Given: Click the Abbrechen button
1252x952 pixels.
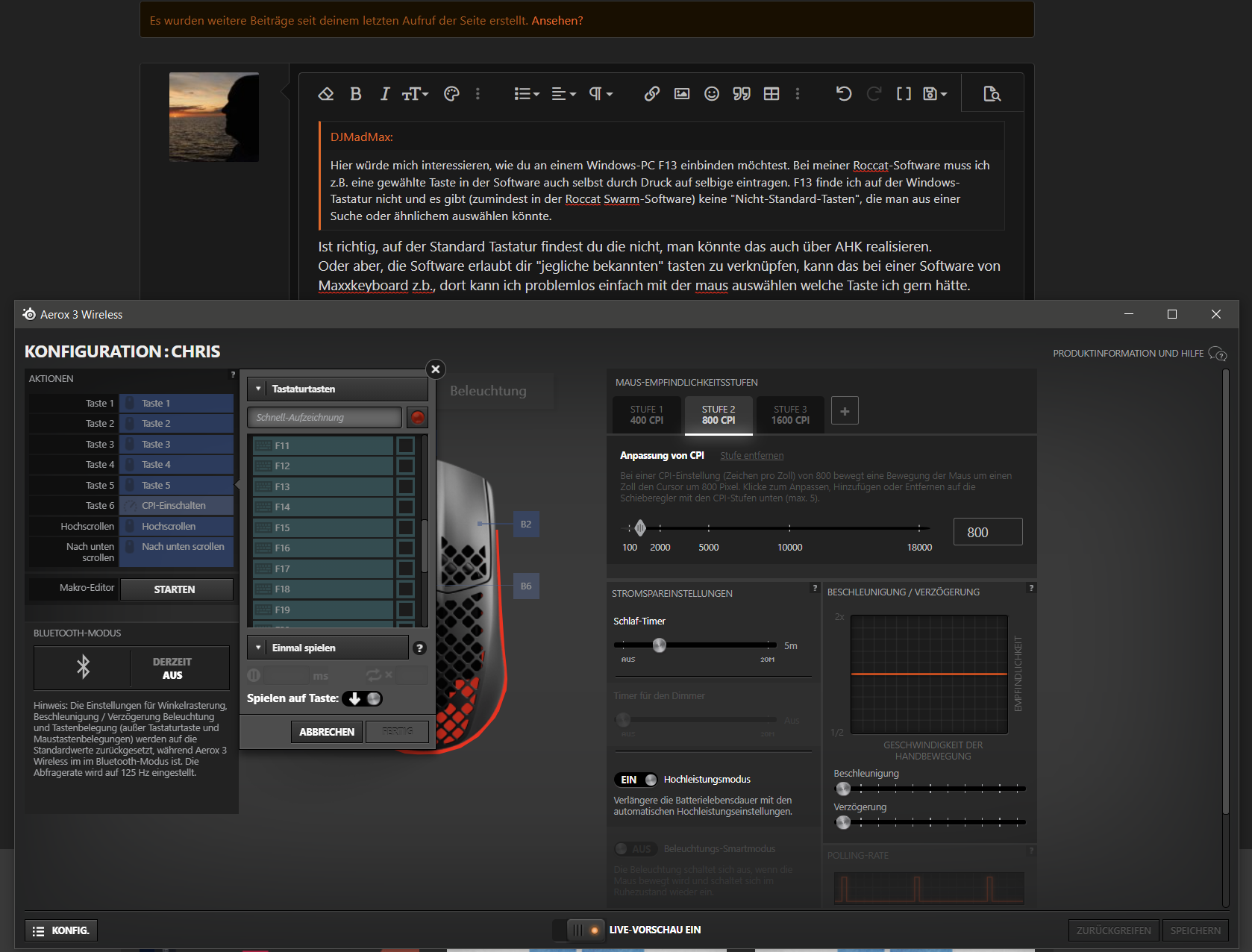Looking at the screenshot, I should point(327,732).
